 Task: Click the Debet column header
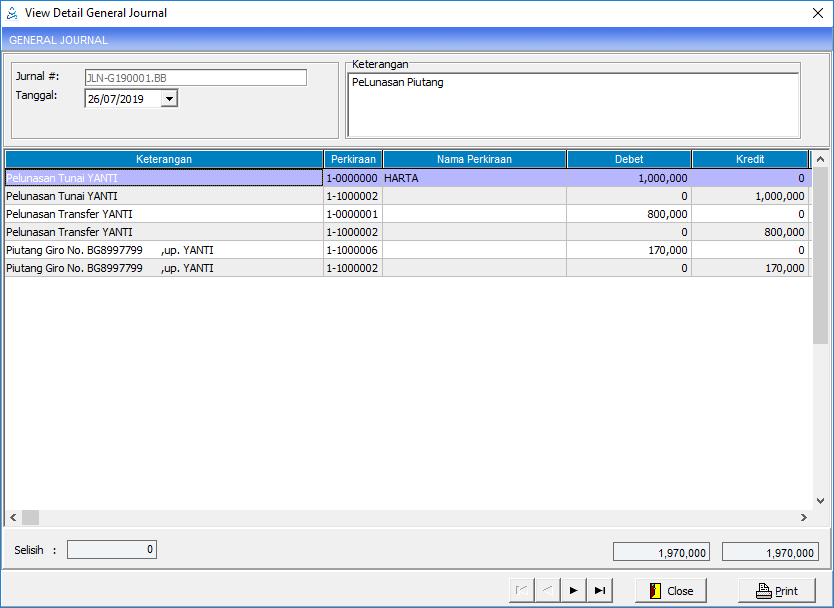tap(628, 159)
